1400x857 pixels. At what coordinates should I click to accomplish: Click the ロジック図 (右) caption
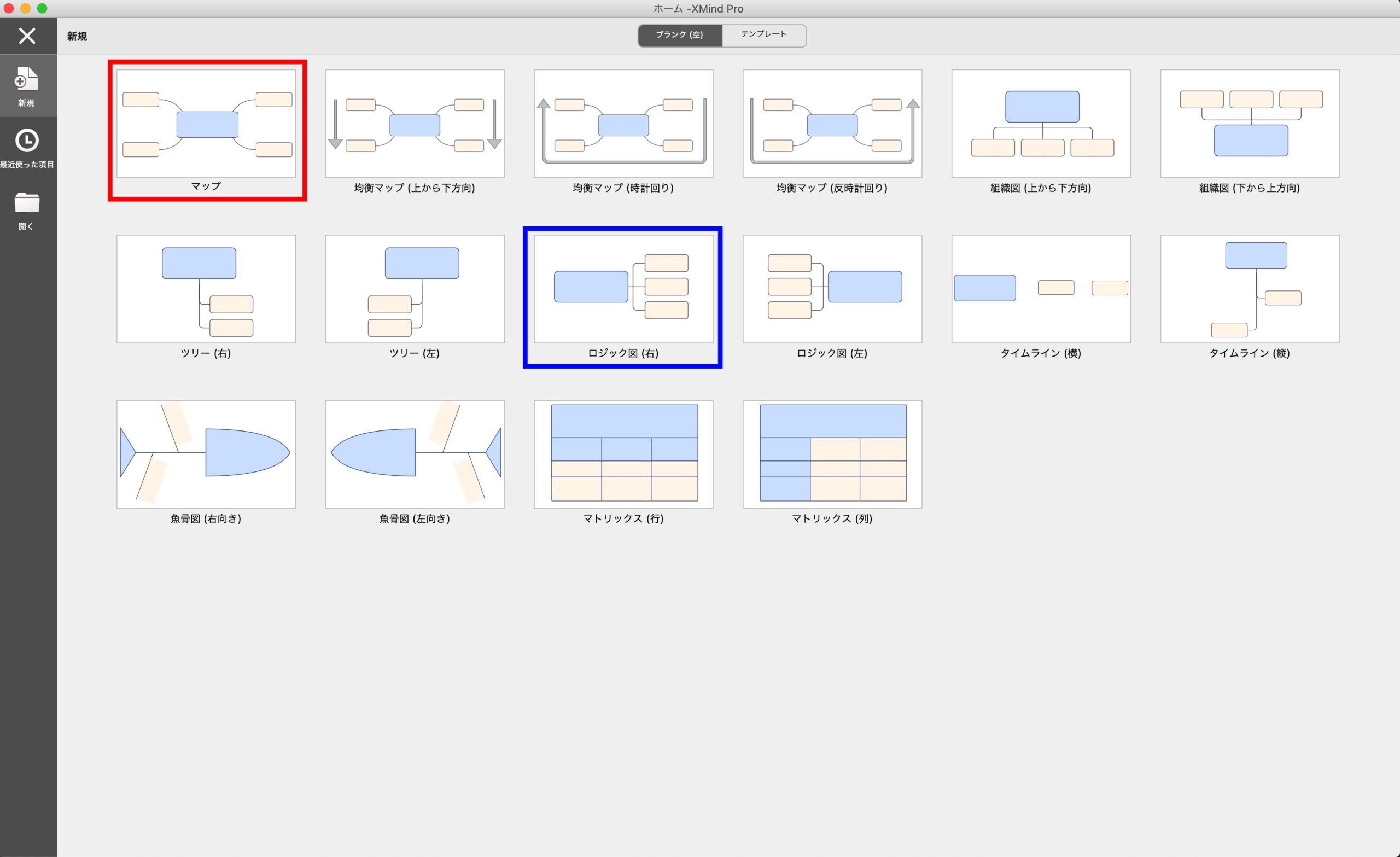pyautogui.click(x=623, y=353)
